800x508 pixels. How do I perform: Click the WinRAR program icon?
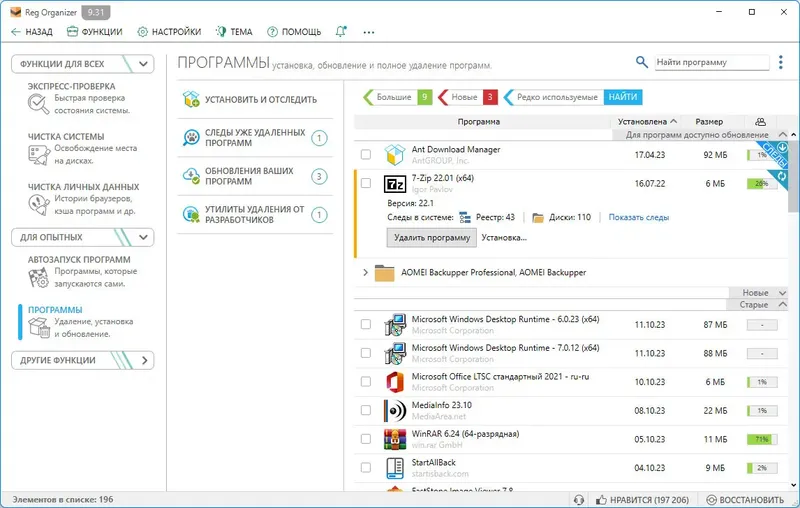(394, 439)
